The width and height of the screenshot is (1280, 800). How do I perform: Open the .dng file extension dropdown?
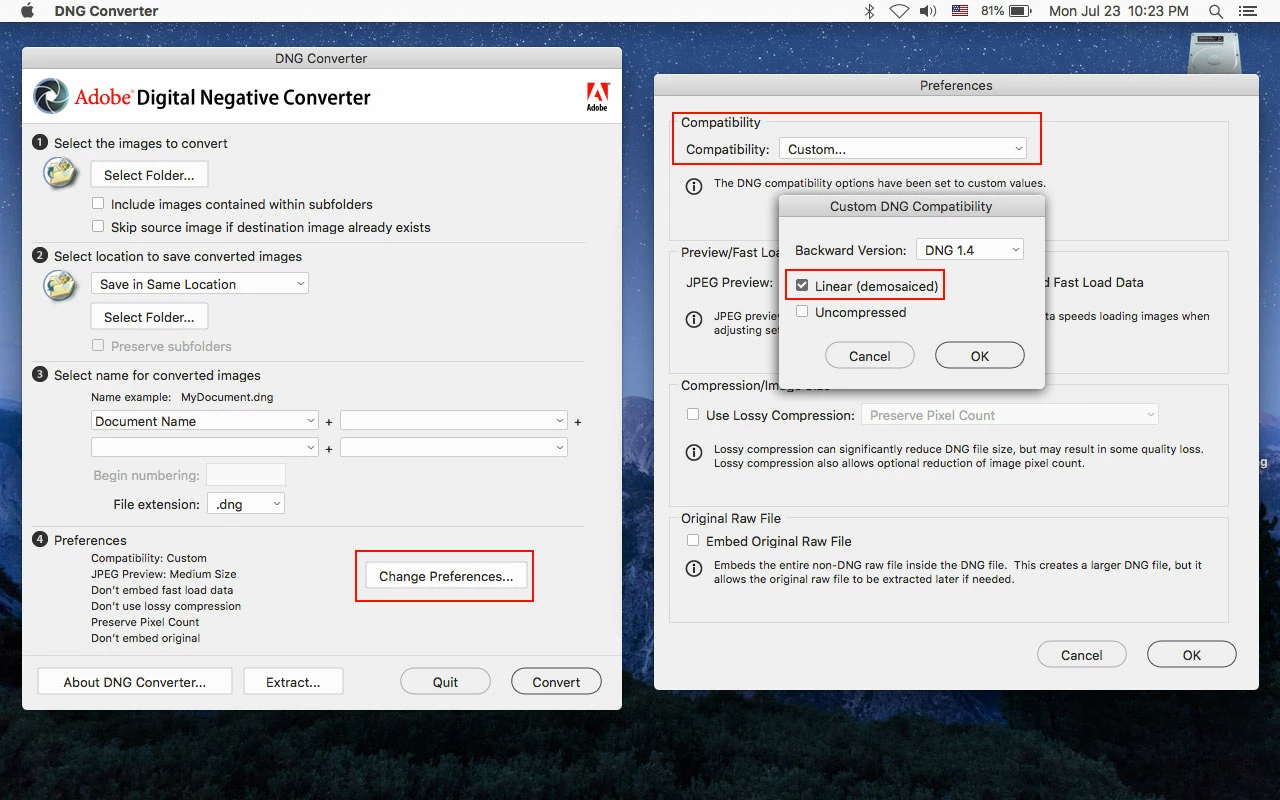click(x=246, y=504)
